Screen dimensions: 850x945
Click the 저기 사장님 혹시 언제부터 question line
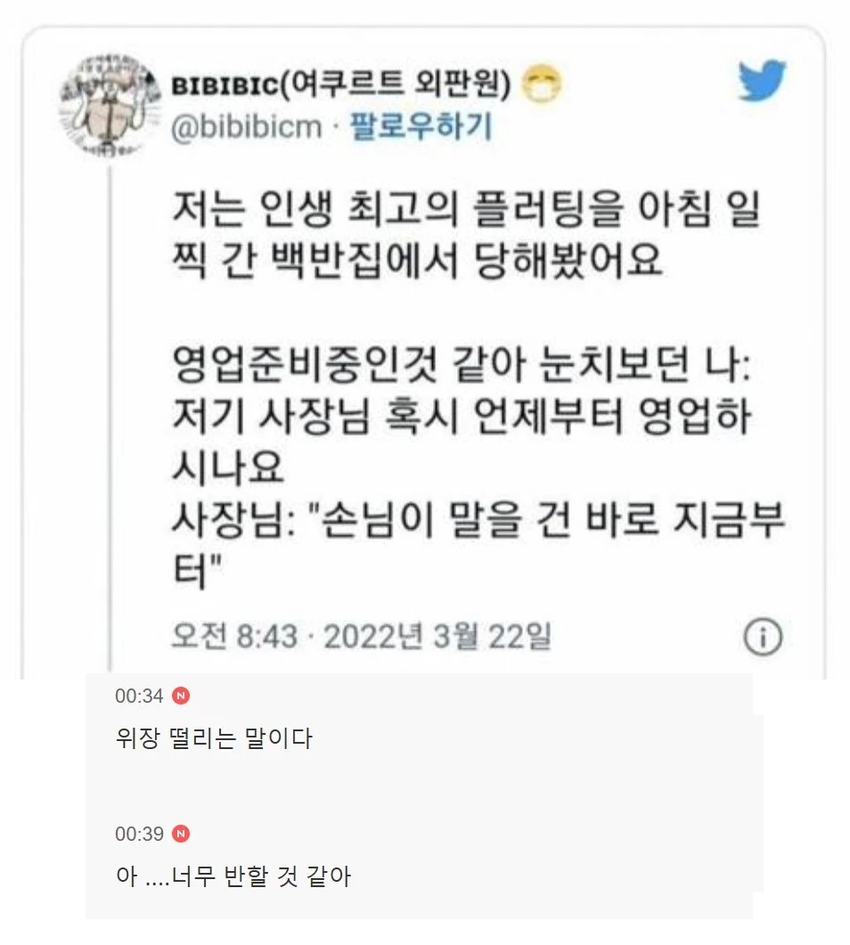pos(461,441)
